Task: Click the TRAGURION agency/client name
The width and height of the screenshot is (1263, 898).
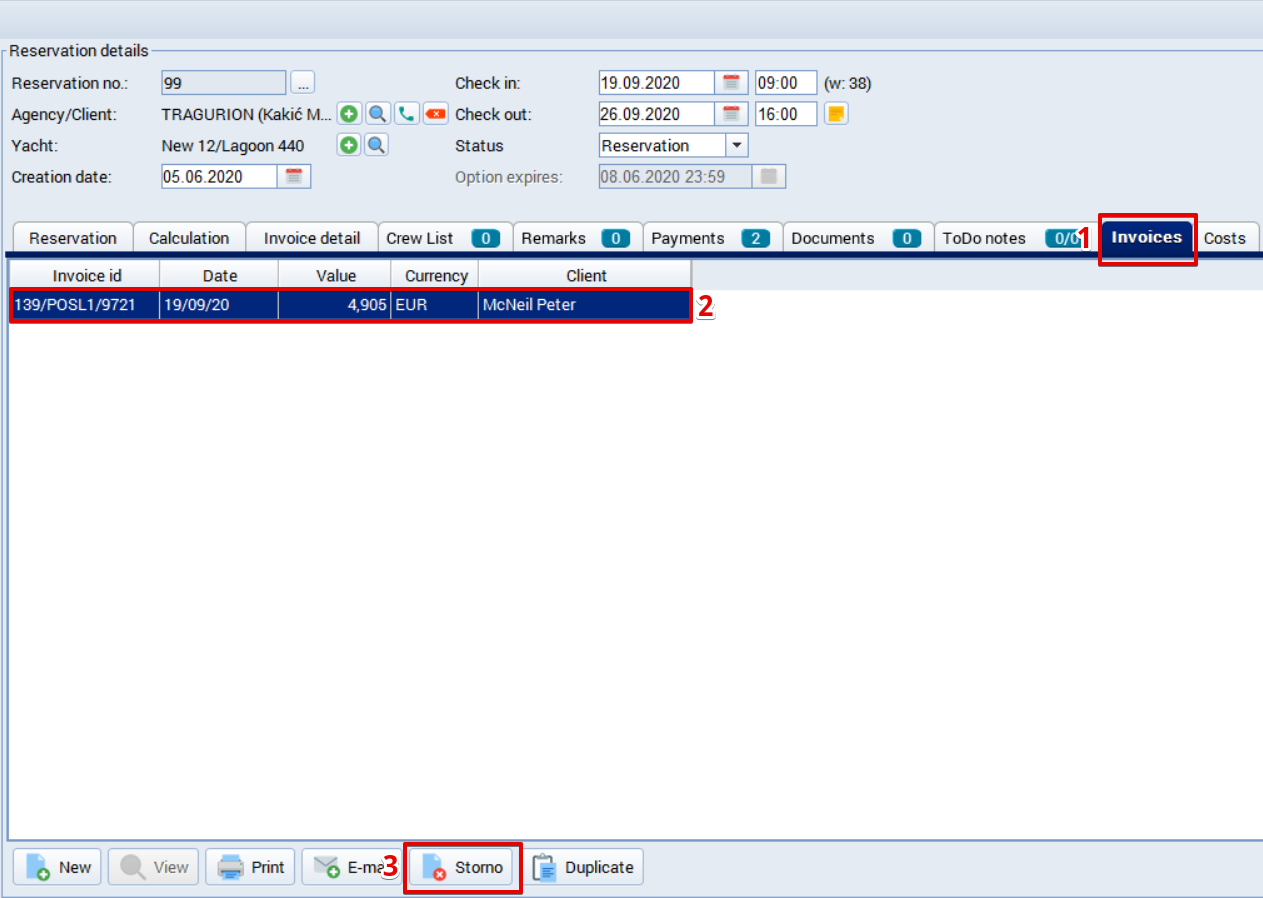Action: [x=246, y=114]
